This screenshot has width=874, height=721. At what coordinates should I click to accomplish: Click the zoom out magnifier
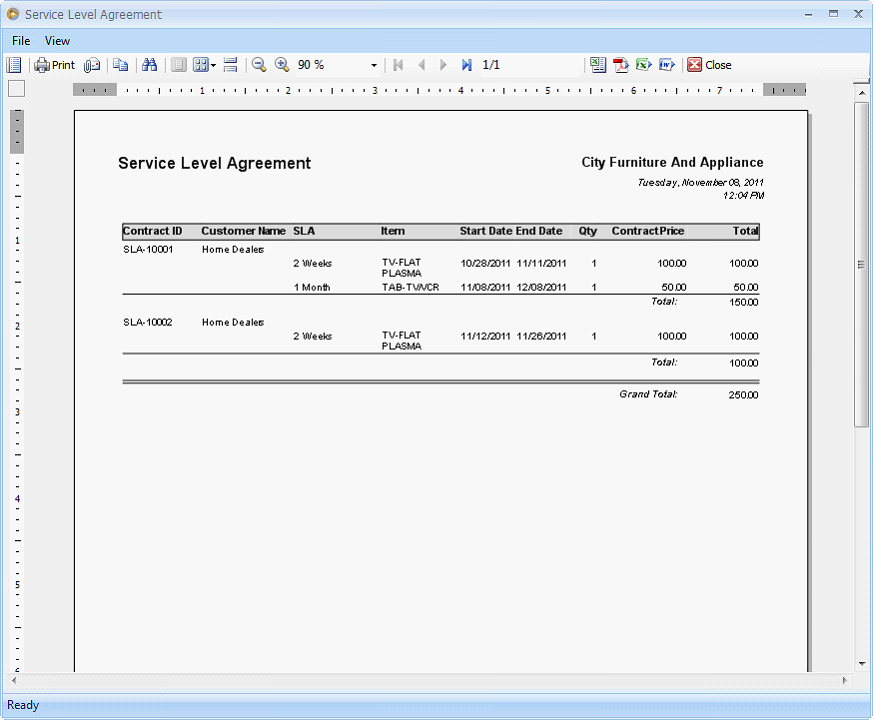click(x=259, y=65)
